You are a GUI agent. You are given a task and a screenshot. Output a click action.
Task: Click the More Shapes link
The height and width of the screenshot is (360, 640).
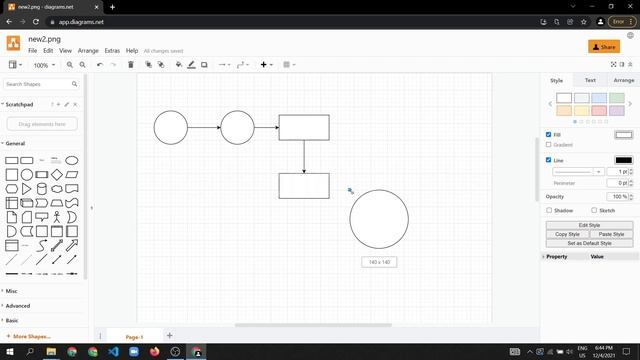28,336
